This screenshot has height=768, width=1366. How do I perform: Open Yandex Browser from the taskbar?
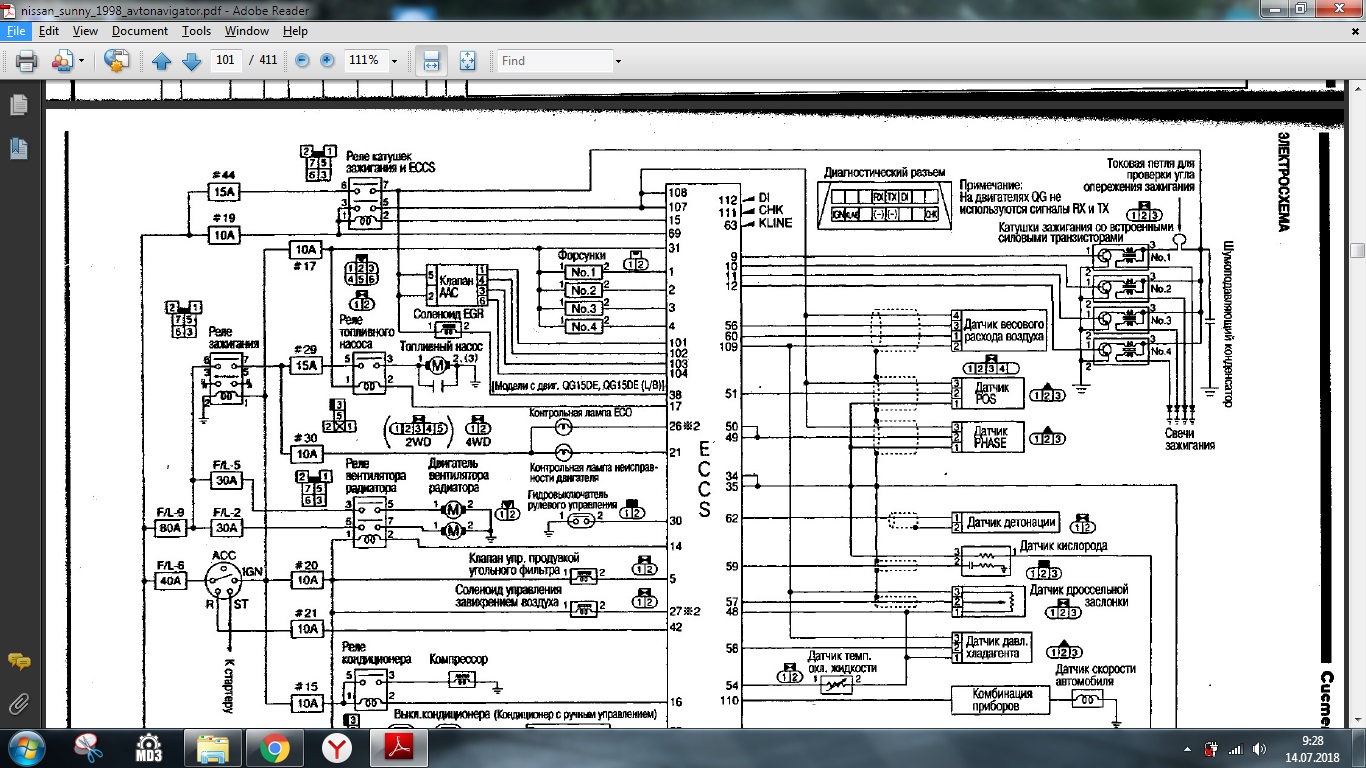(336, 748)
